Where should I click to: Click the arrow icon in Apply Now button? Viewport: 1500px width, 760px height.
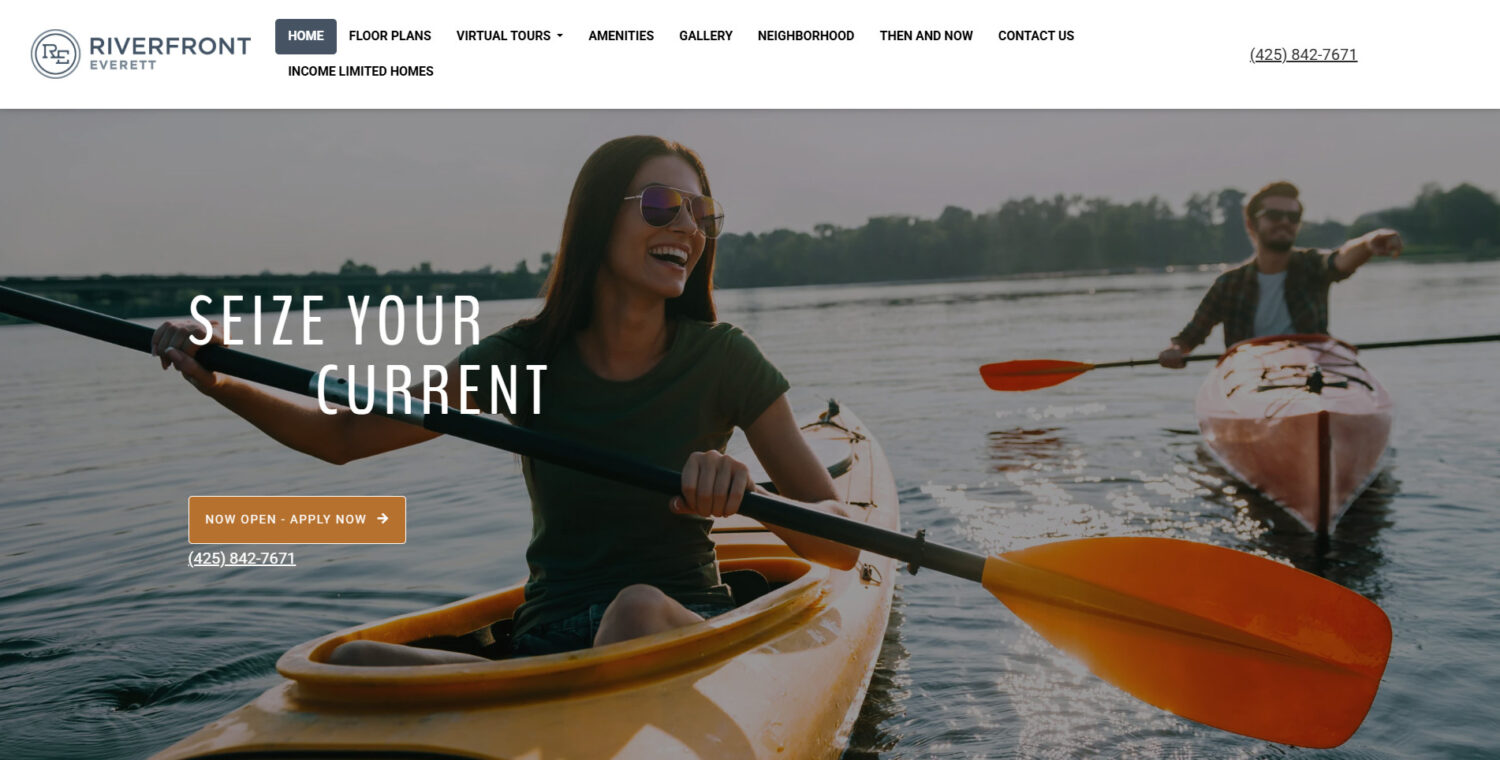(x=382, y=519)
